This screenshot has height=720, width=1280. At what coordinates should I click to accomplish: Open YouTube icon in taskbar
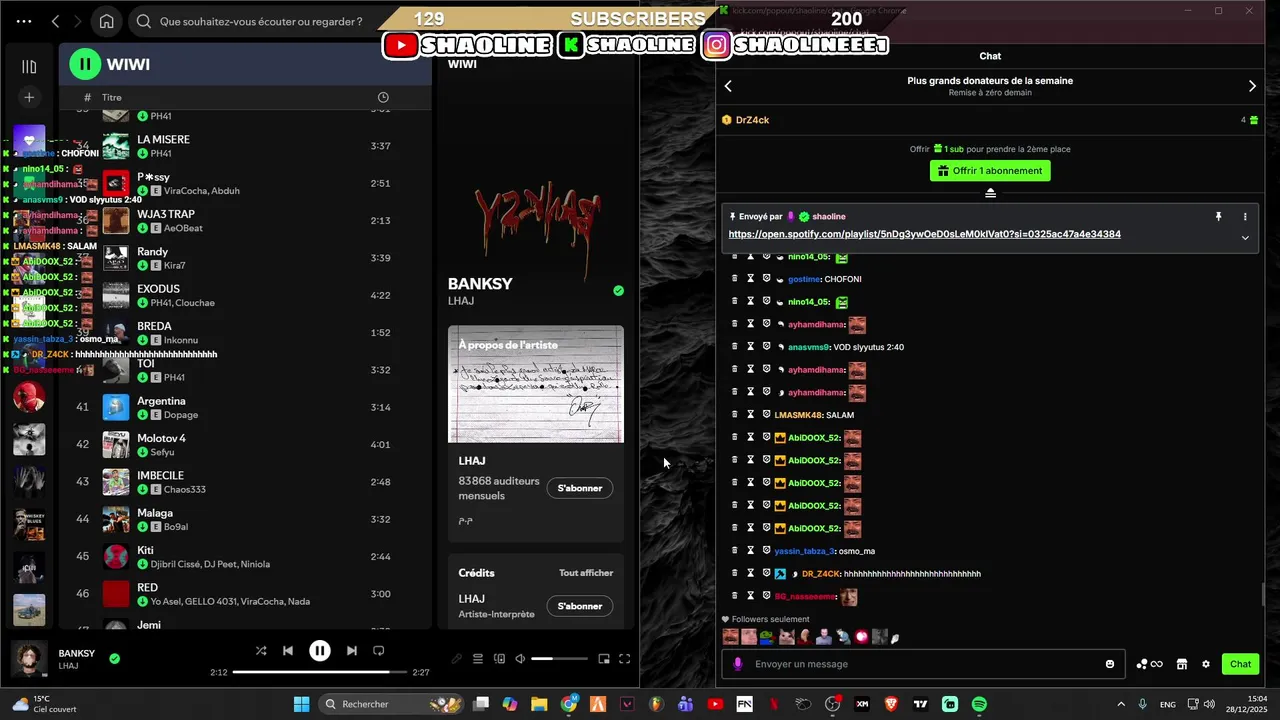click(x=715, y=704)
